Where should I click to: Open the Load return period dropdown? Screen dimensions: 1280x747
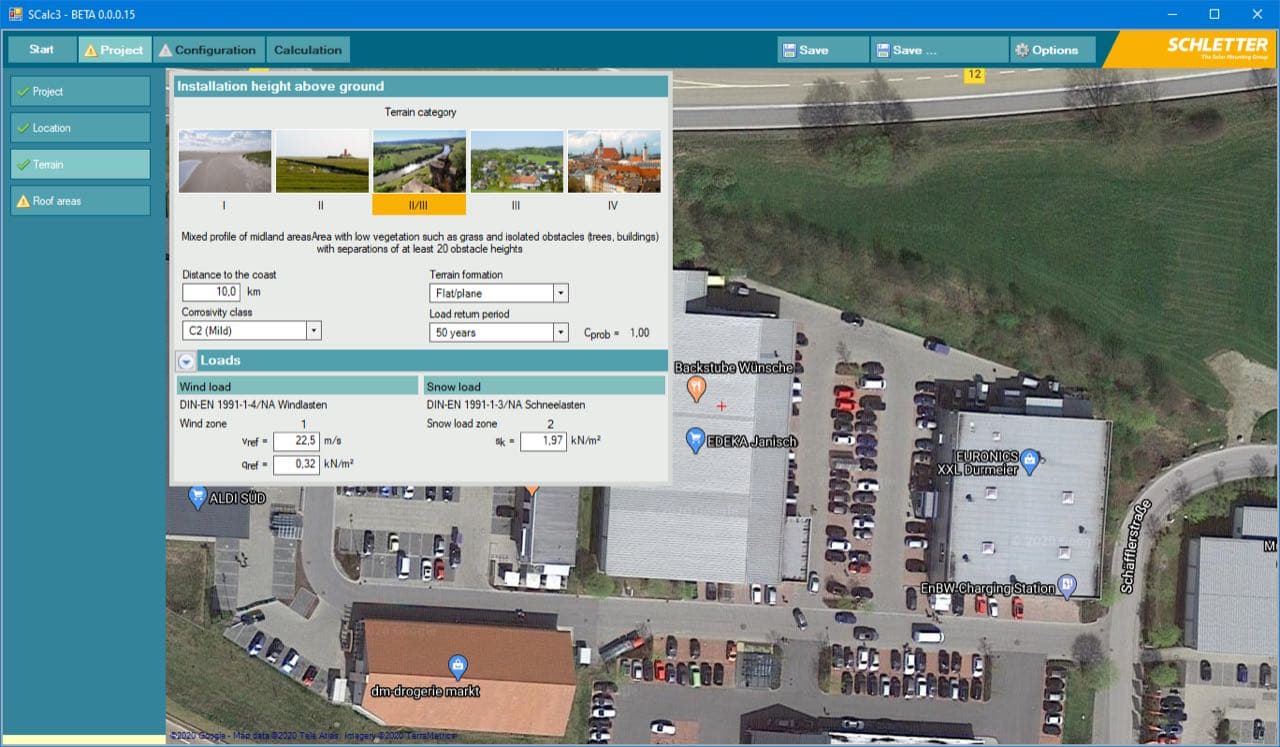(x=562, y=331)
